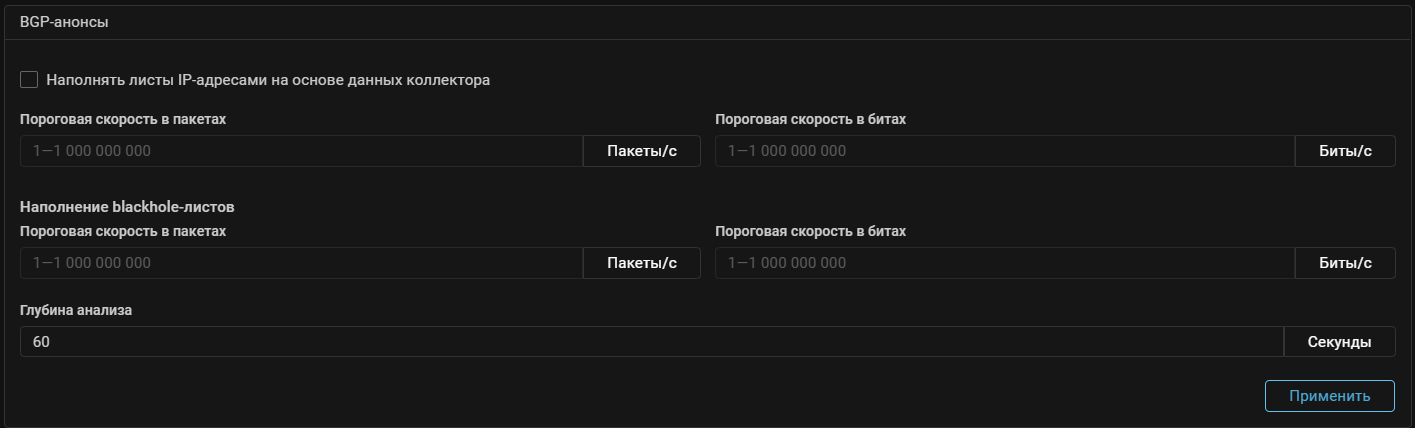Click the "Секунды" unit button

click(x=1339, y=342)
